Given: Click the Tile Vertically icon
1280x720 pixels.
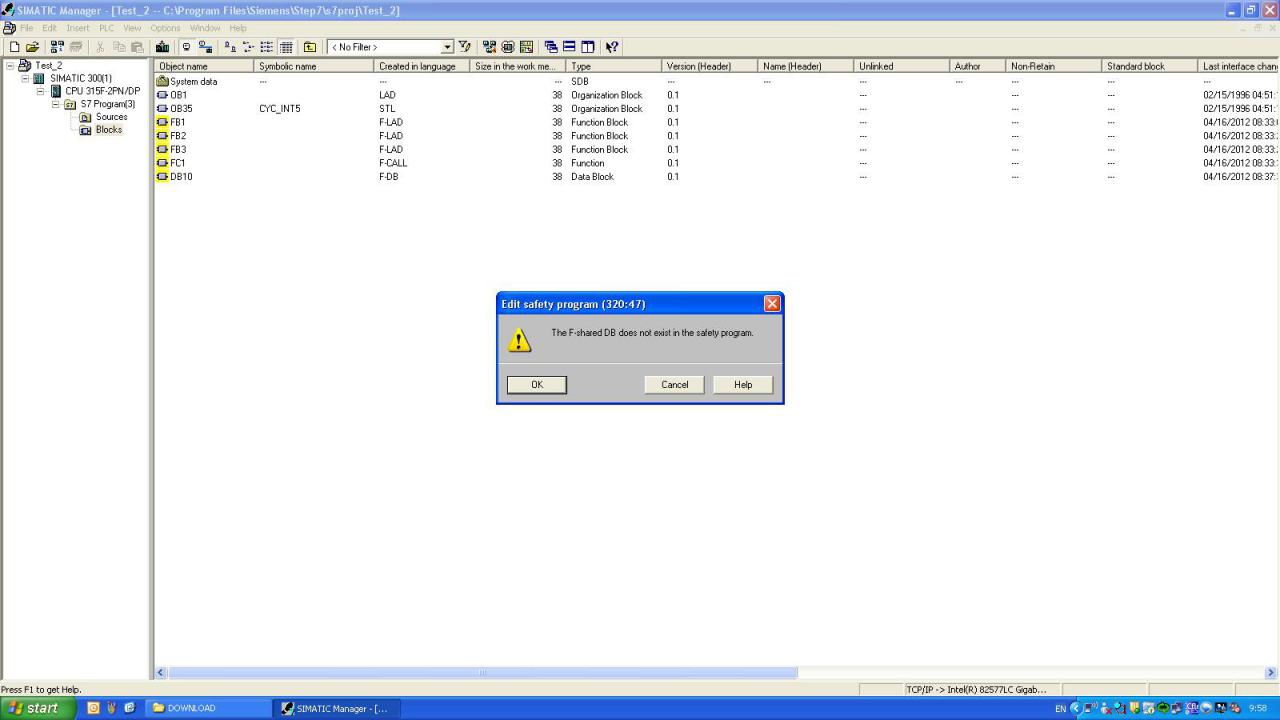Looking at the screenshot, I should 587,47.
